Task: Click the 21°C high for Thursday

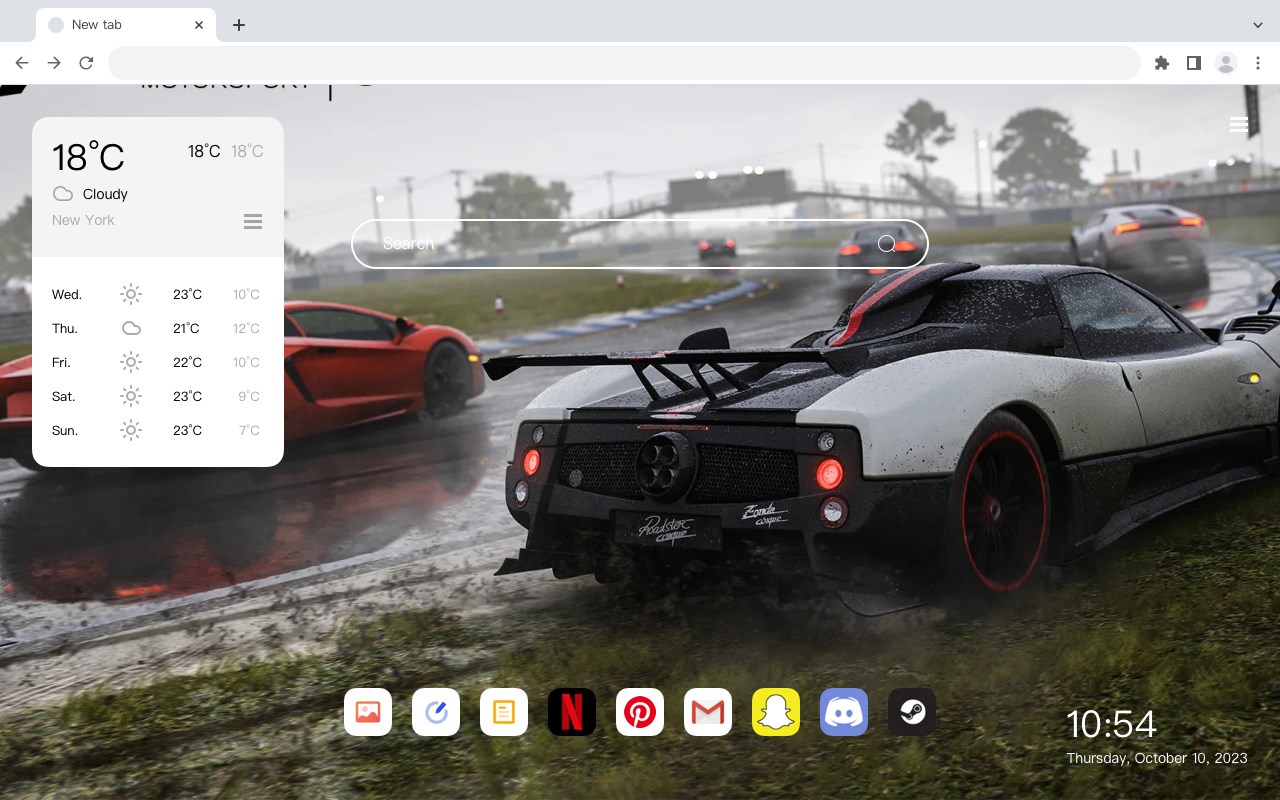Action: point(187,328)
